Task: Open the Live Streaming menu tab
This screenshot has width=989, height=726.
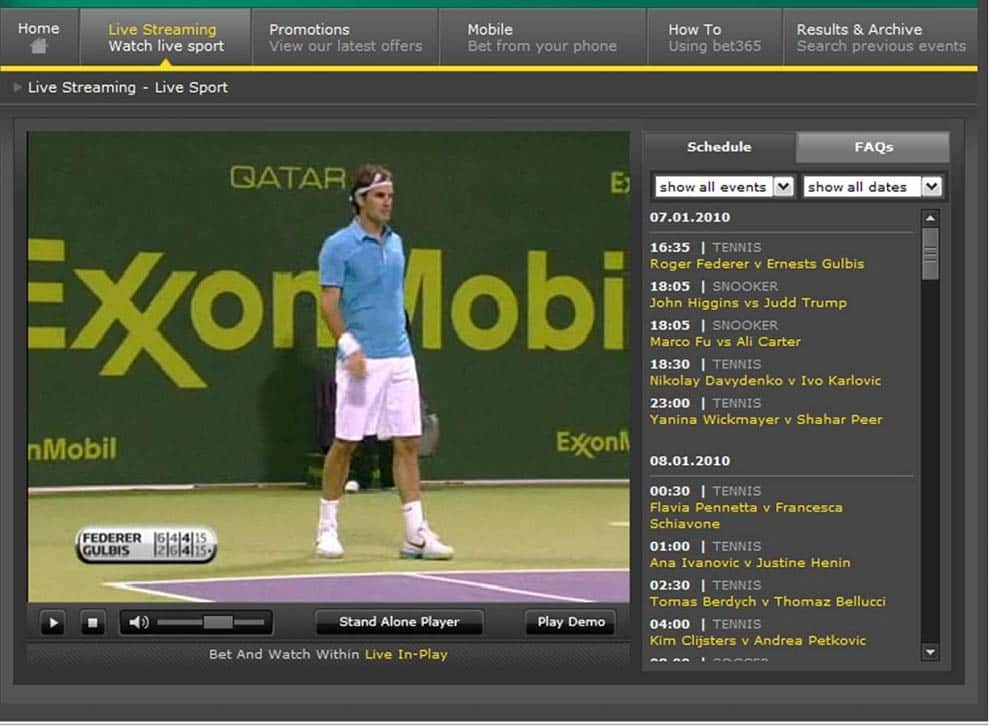Action: point(165,38)
